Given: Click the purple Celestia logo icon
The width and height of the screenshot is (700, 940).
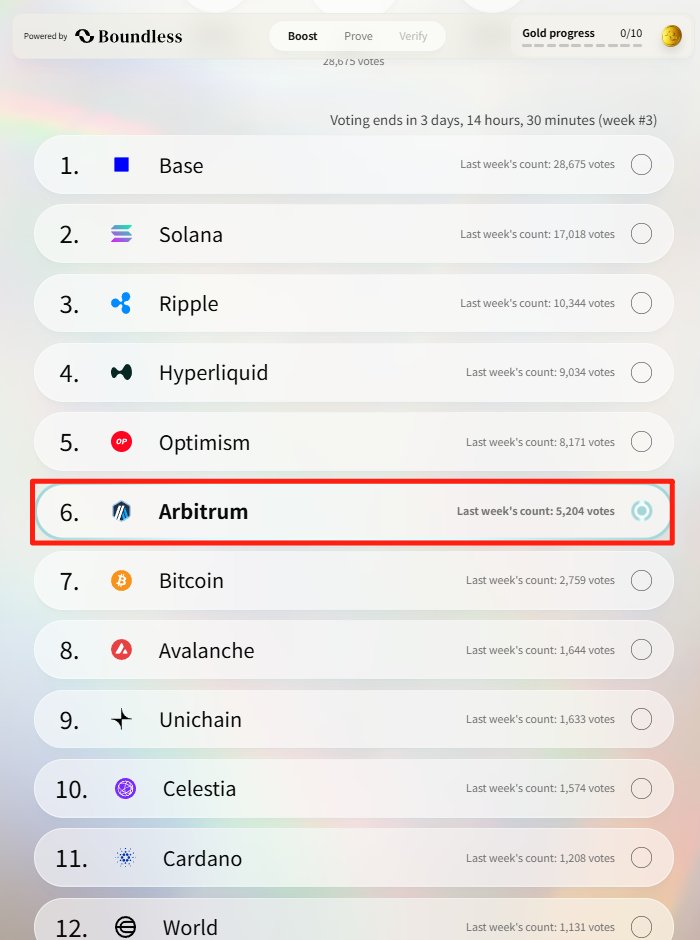Looking at the screenshot, I should point(125,788).
